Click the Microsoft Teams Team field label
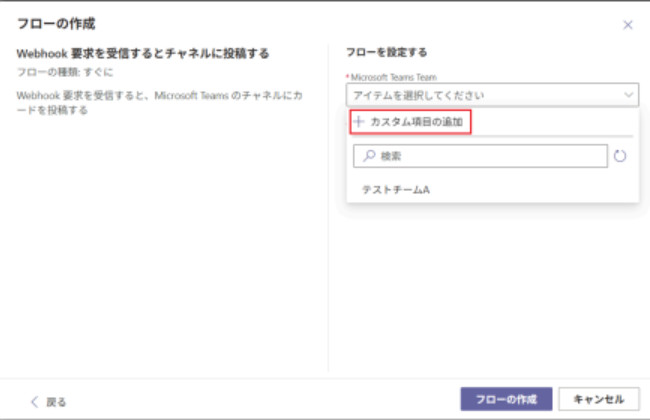This screenshot has height=420, width=650. pyautogui.click(x=394, y=77)
